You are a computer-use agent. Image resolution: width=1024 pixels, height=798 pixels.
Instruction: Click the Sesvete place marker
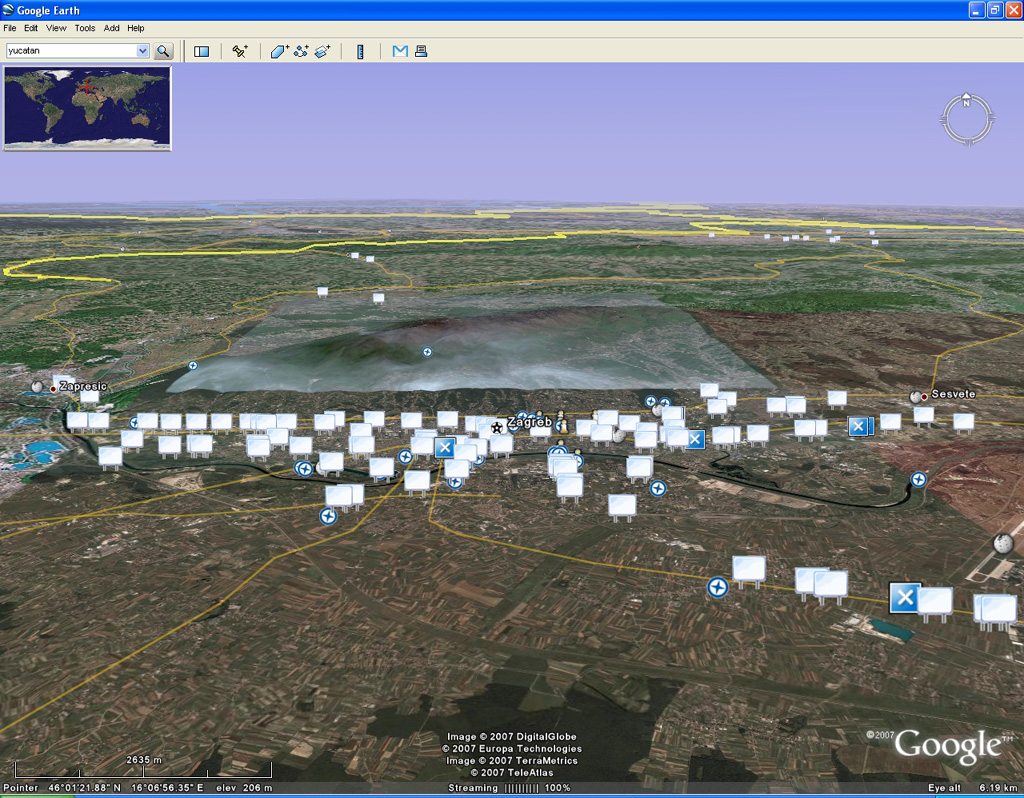pos(918,397)
